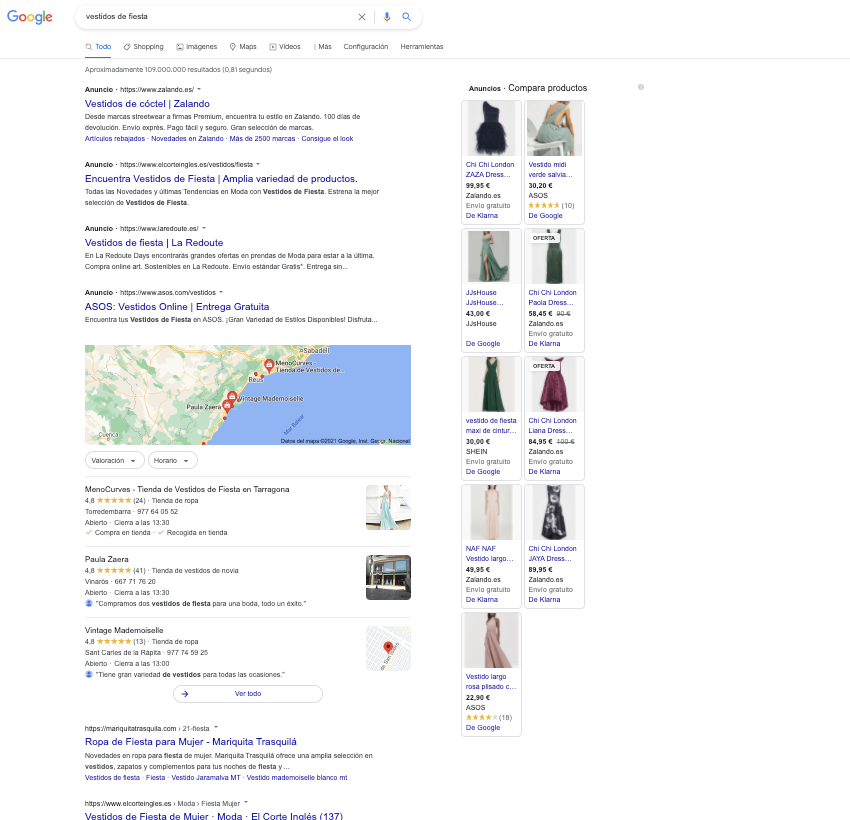The height and width of the screenshot is (820, 850).
Task: Click Más de 2500 marcas sitelink
Action: point(262,139)
